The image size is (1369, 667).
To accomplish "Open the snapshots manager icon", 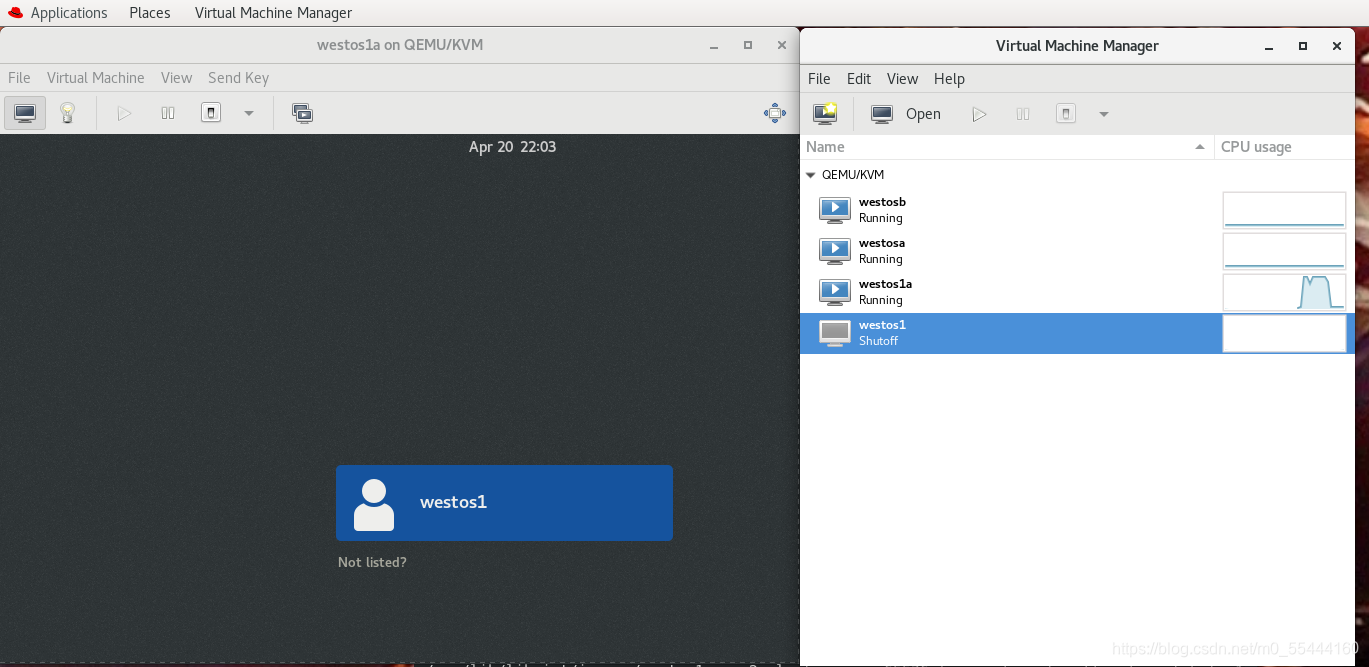I will click(303, 113).
